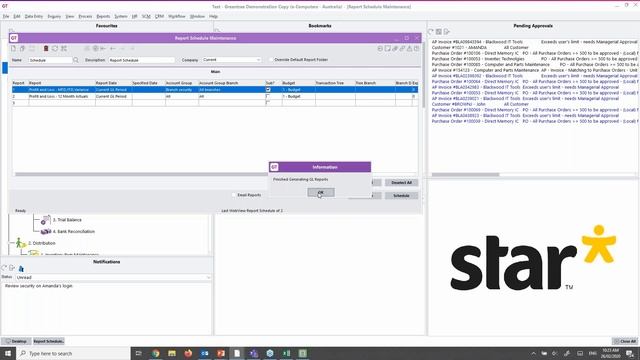Click the Schedule button

point(401,196)
